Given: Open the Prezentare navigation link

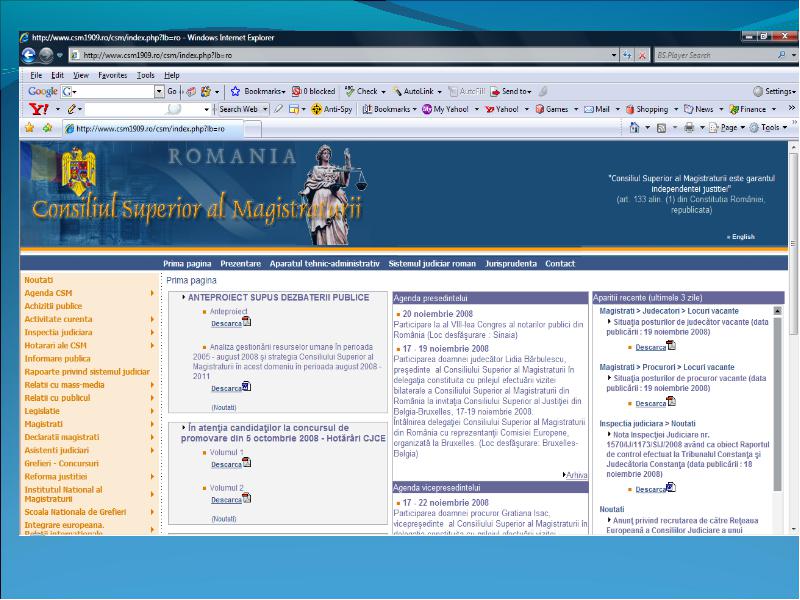Looking at the screenshot, I should click(240, 264).
